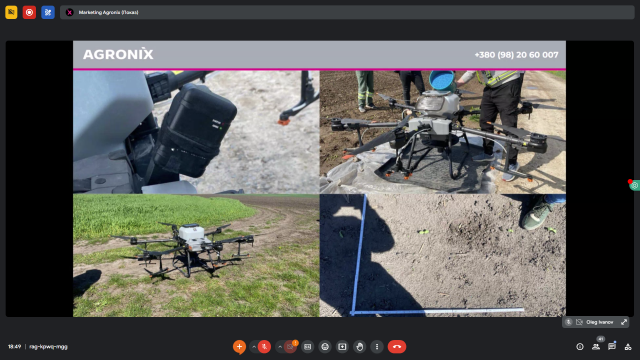Screen dimensions: 640x360
Task: Click the present now screen share icon
Action: coord(342,347)
